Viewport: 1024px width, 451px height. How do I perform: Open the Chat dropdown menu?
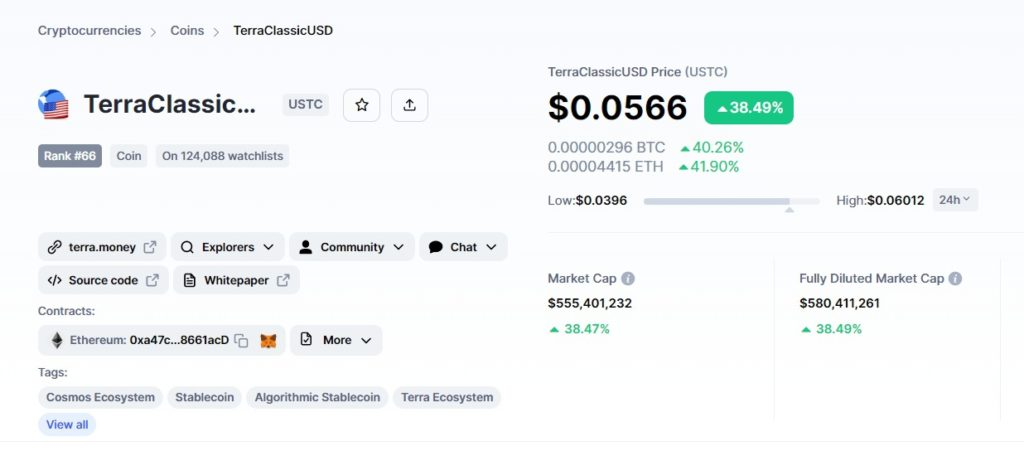(463, 247)
